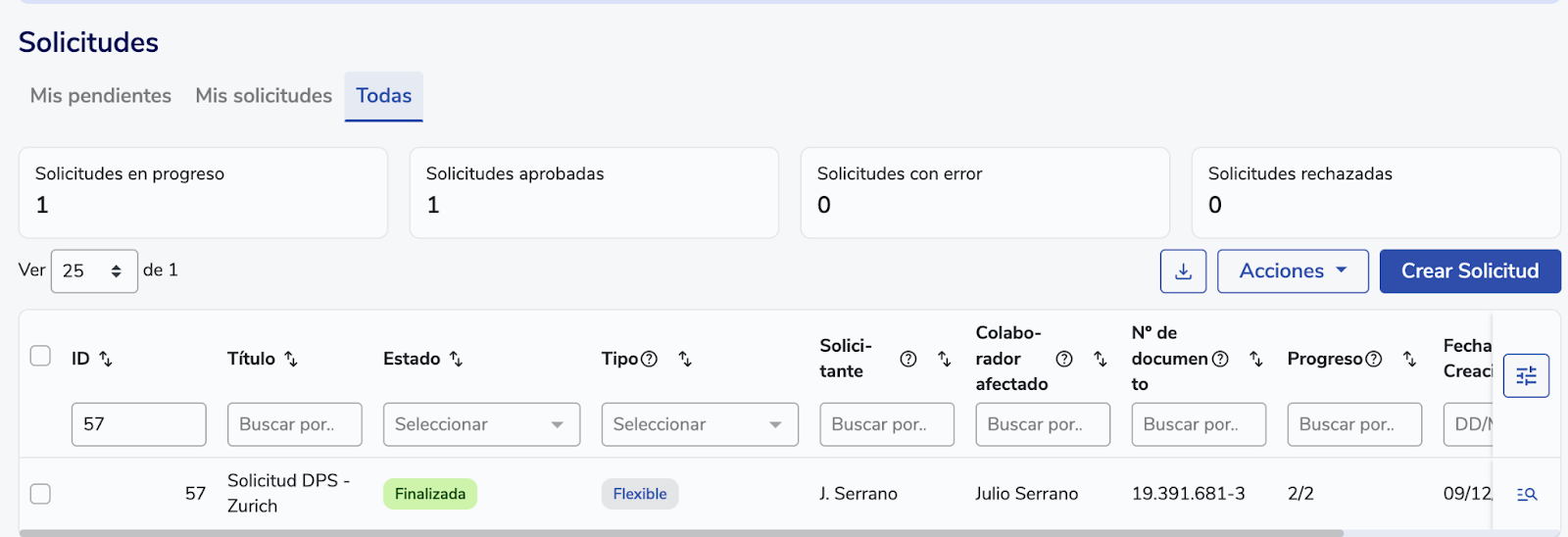View details icon for request 57
This screenshot has width=1568, height=537.
point(1526,494)
